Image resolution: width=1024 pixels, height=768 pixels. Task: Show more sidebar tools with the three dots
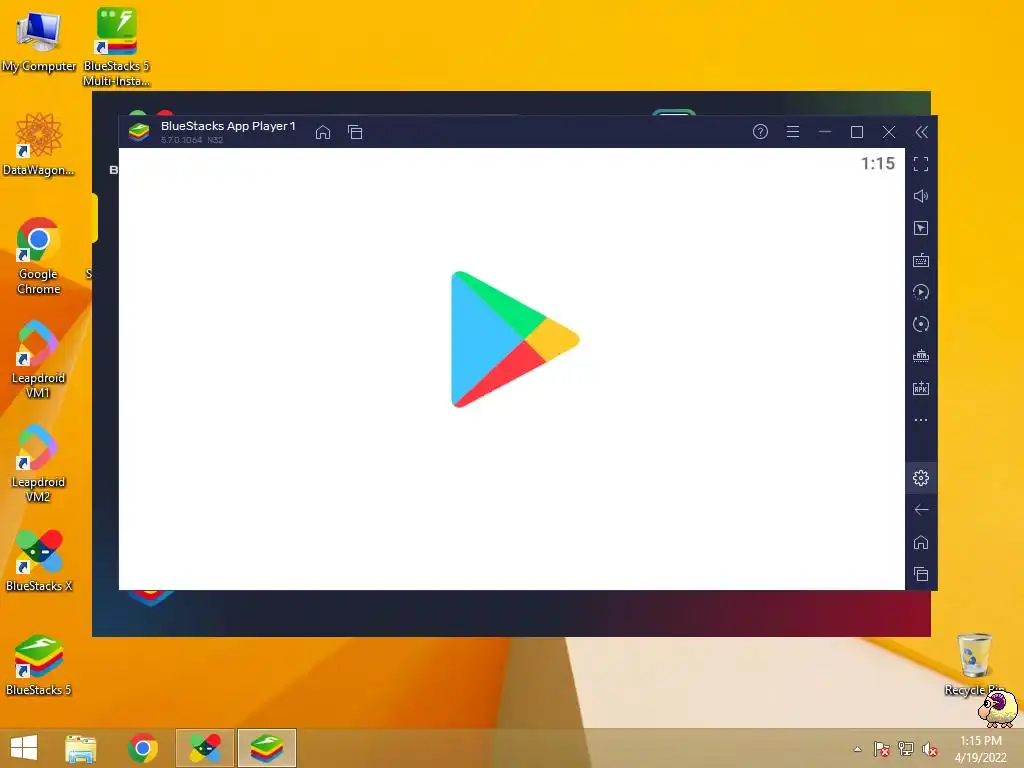(x=921, y=420)
